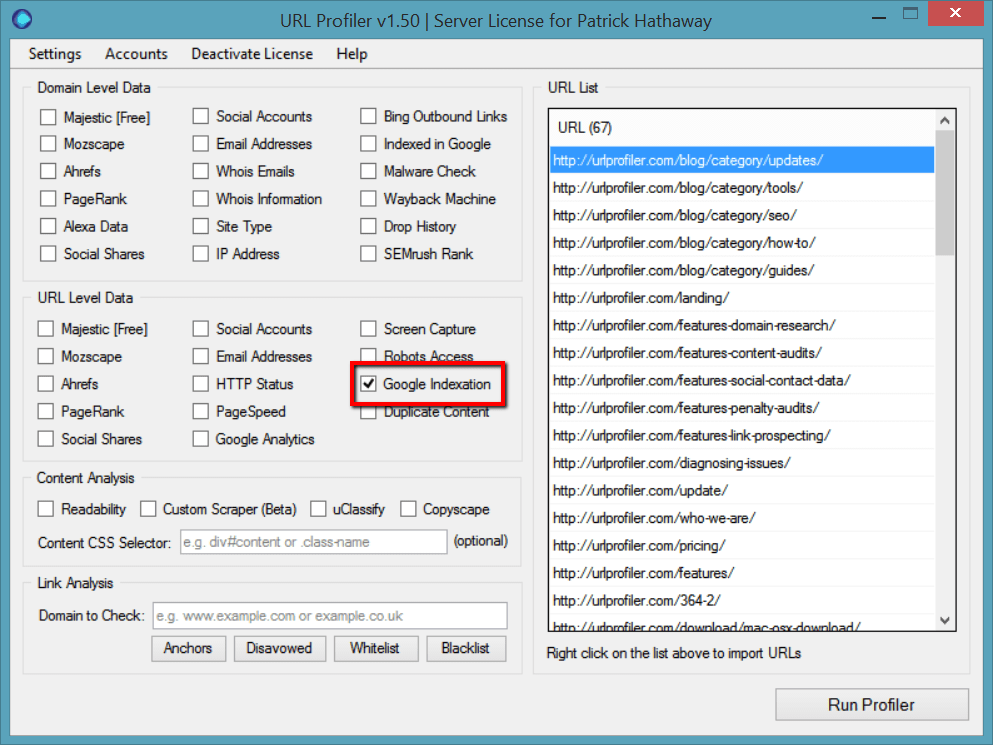993x745 pixels.
Task: Check URL Level Ahrefs box
Action: [x=46, y=384]
